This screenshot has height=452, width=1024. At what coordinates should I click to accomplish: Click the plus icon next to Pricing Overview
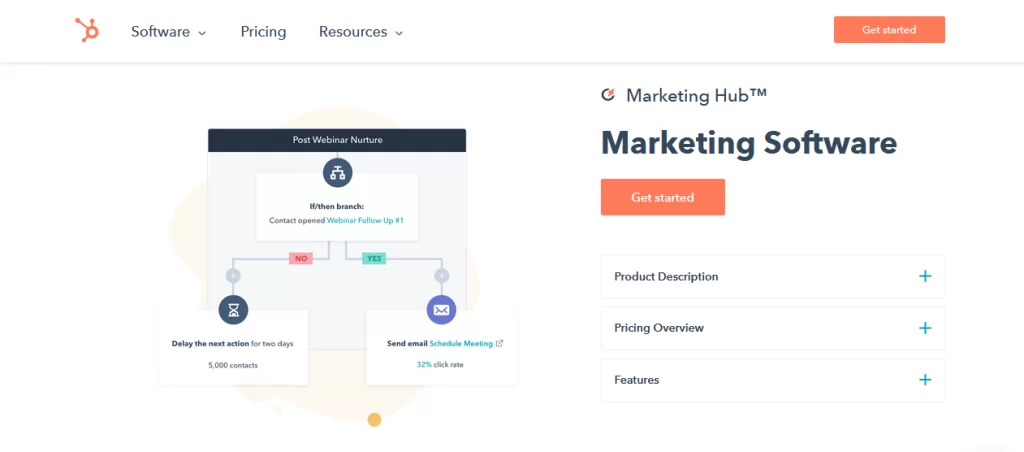925,328
